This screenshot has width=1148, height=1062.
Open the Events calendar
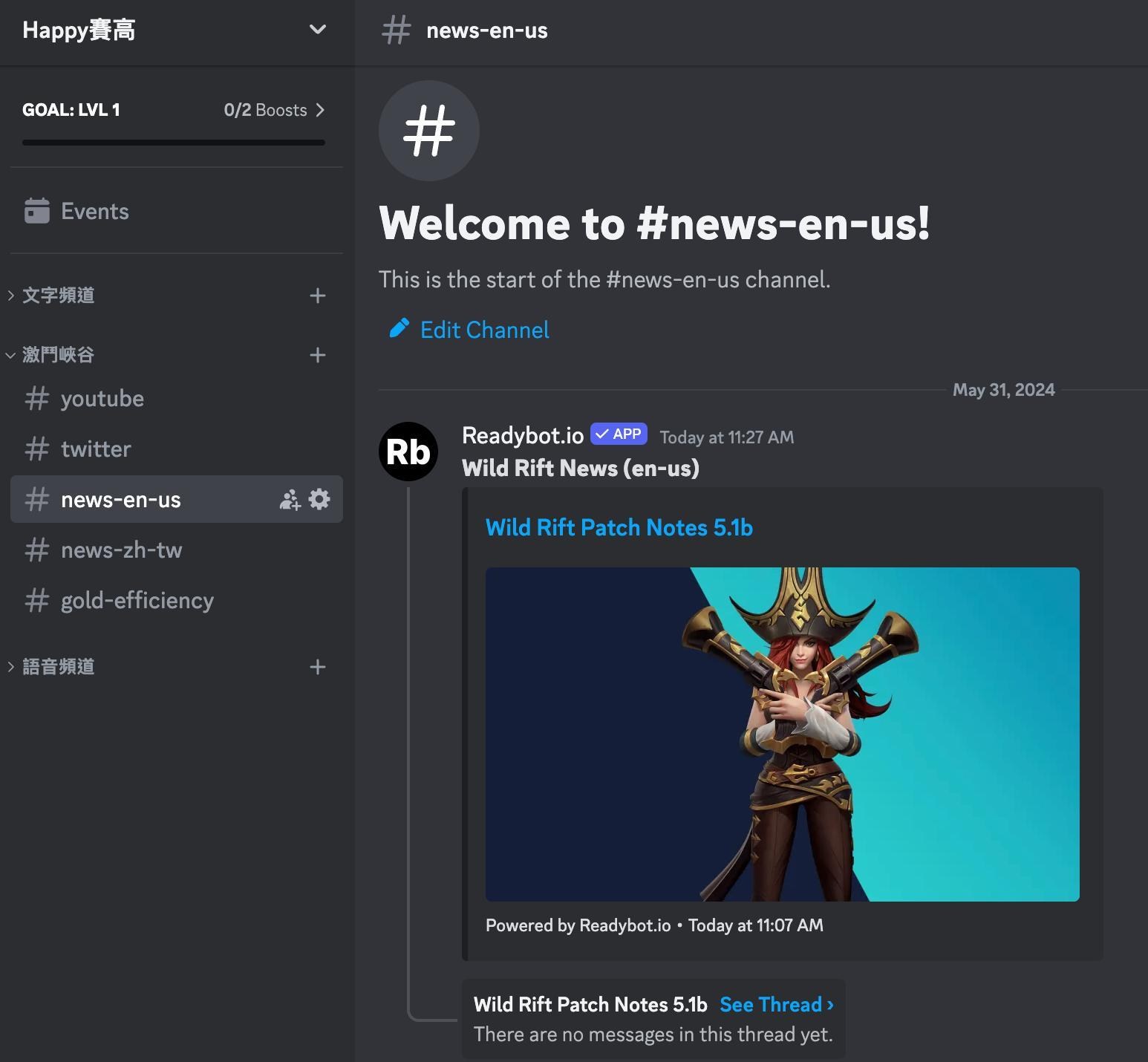94,211
